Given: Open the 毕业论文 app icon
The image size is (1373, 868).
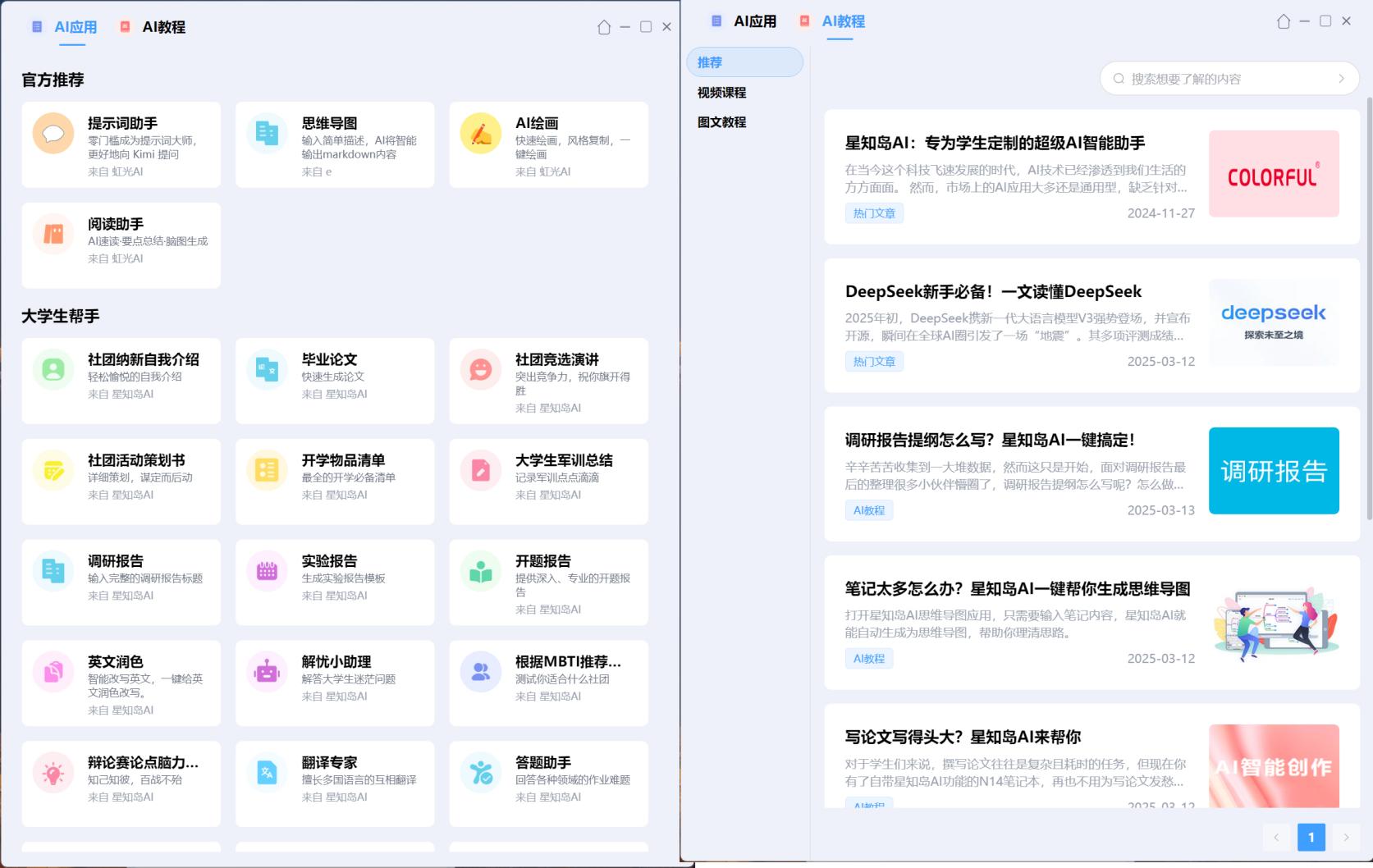Looking at the screenshot, I should tap(267, 369).
